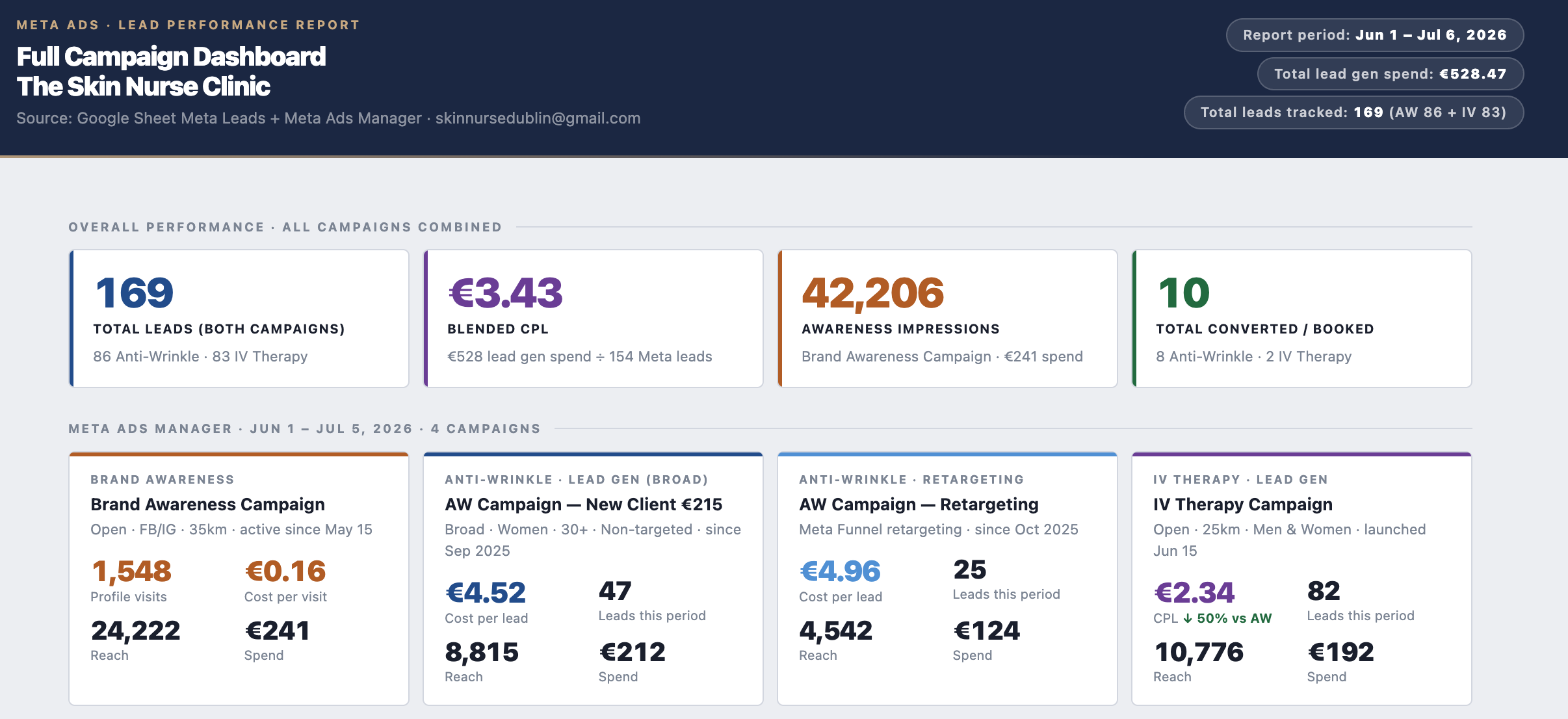Select 'The Skin Nurse Clinic' title
Screen dimensions: 1568x719
[x=143, y=86]
